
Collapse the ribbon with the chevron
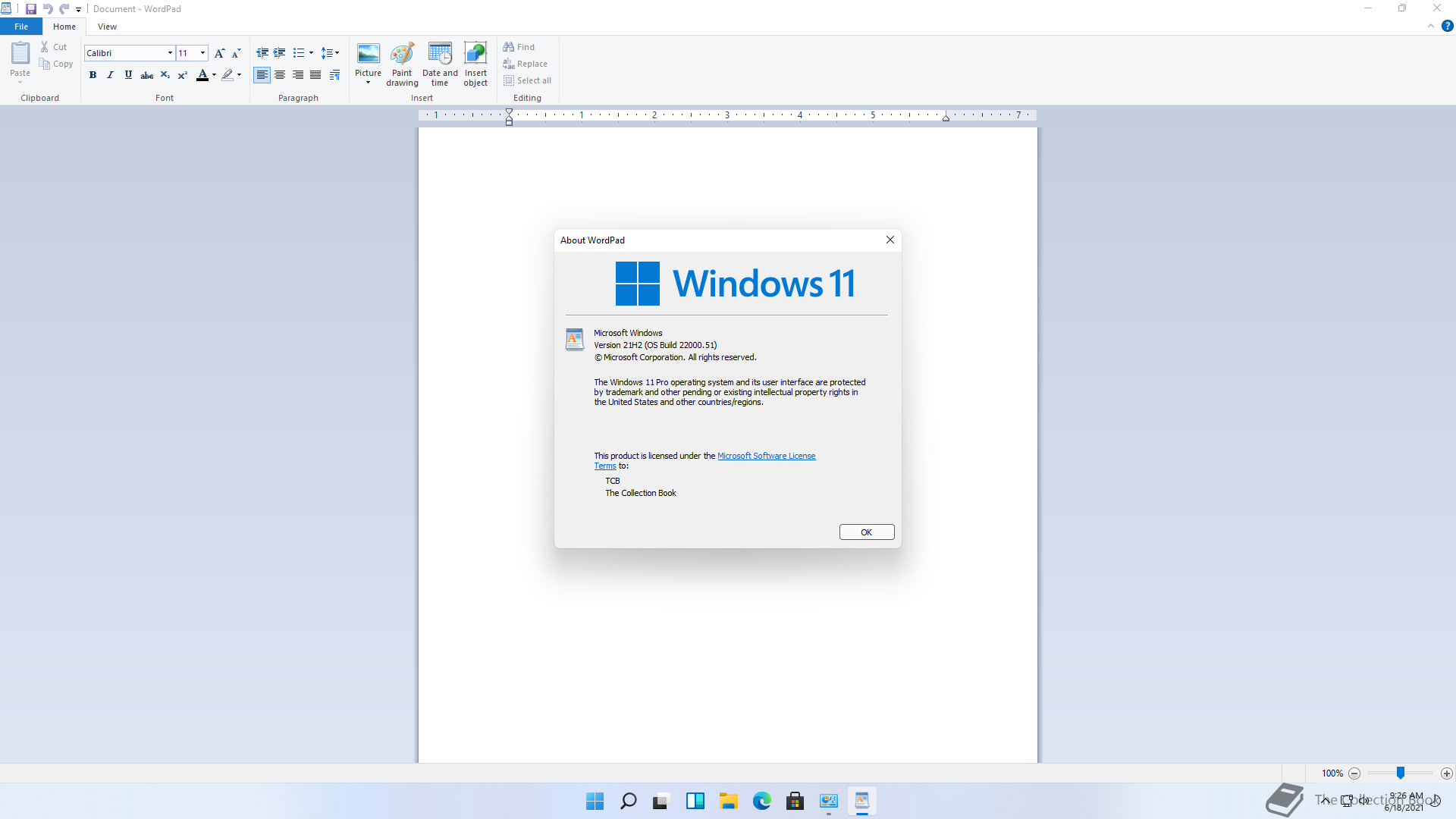[x=1431, y=26]
